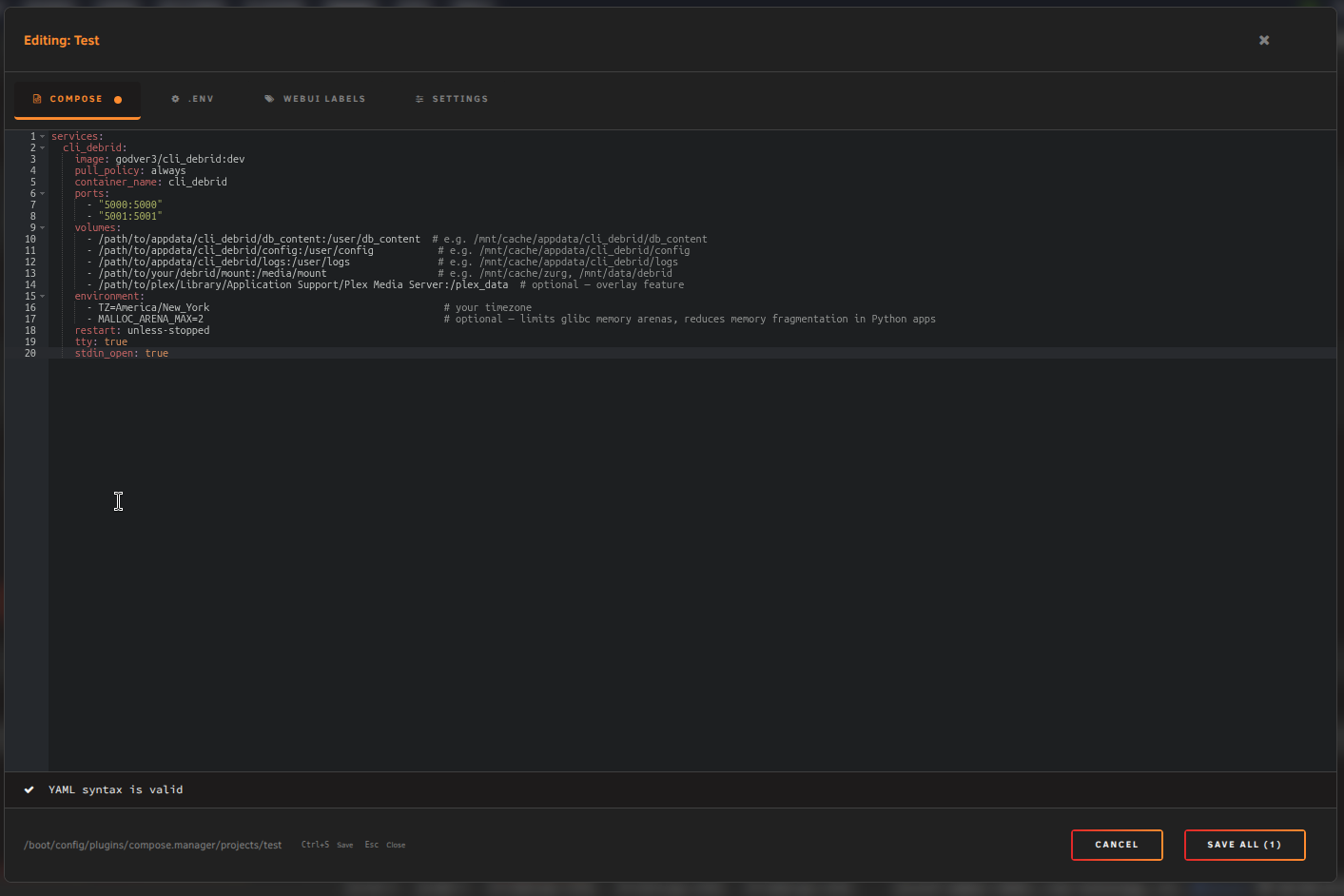Fold the environment section at line 15
The image size is (1344, 896).
(x=42, y=297)
